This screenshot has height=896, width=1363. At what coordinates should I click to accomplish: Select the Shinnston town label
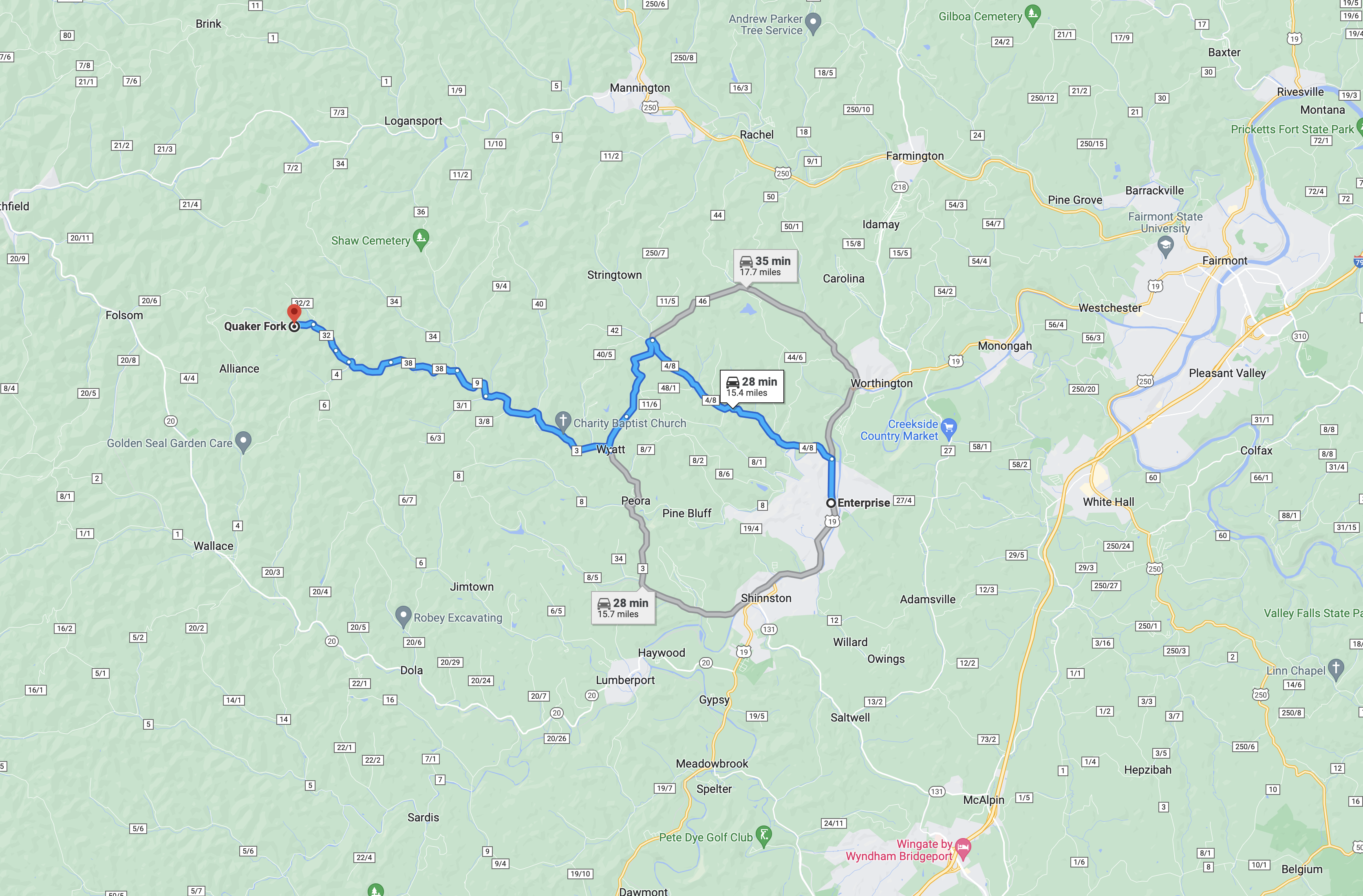click(x=766, y=598)
